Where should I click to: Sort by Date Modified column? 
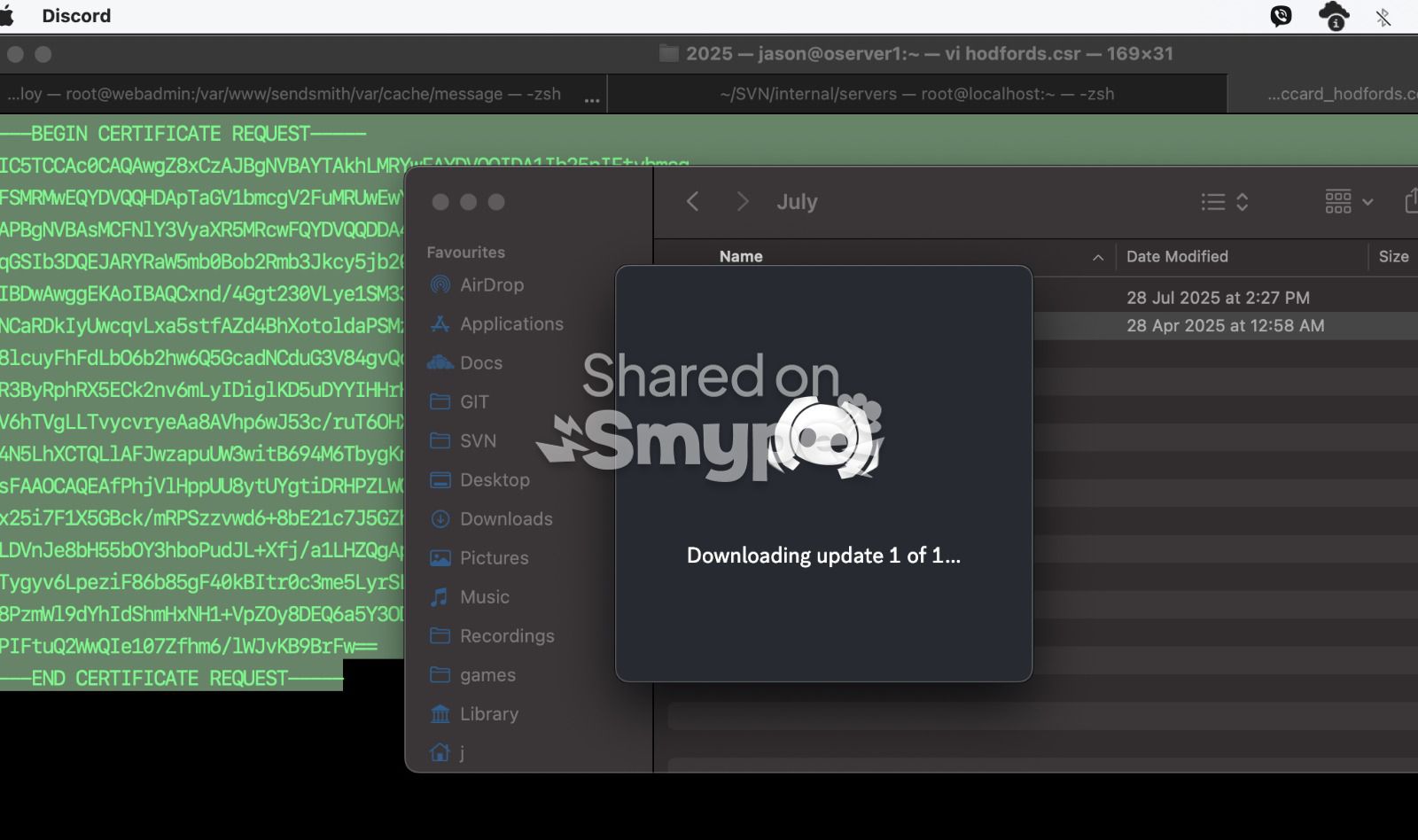1177,257
